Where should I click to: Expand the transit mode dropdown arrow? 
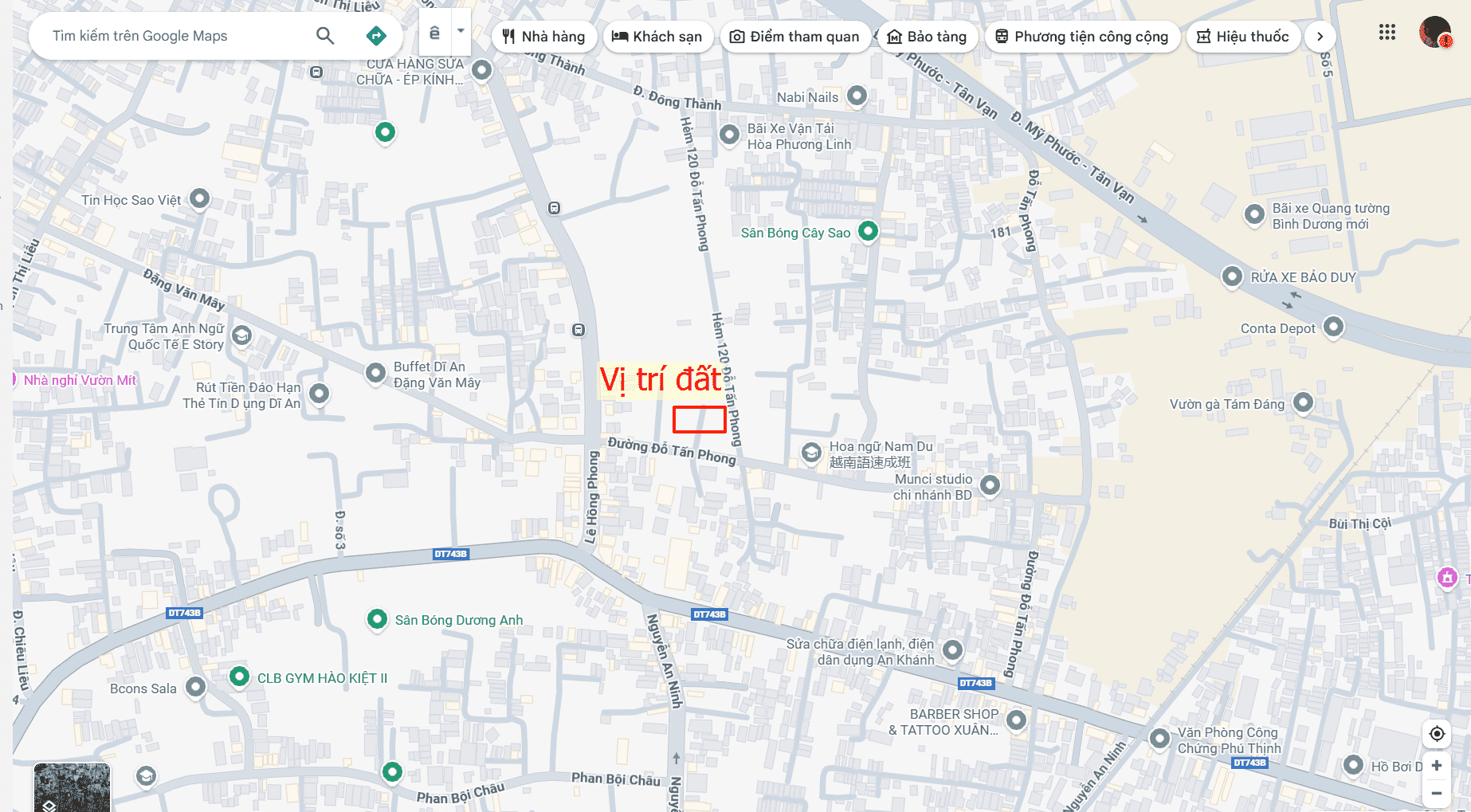tap(461, 31)
